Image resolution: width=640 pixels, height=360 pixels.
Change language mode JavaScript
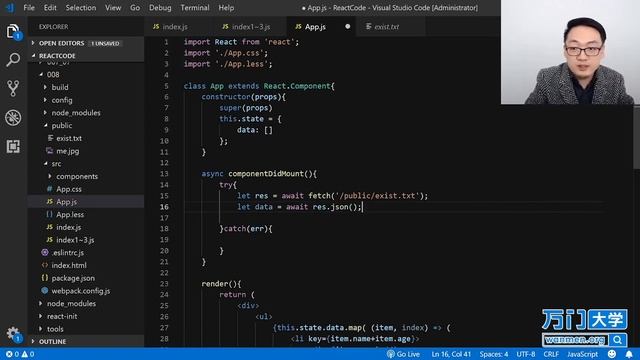click(x=582, y=354)
